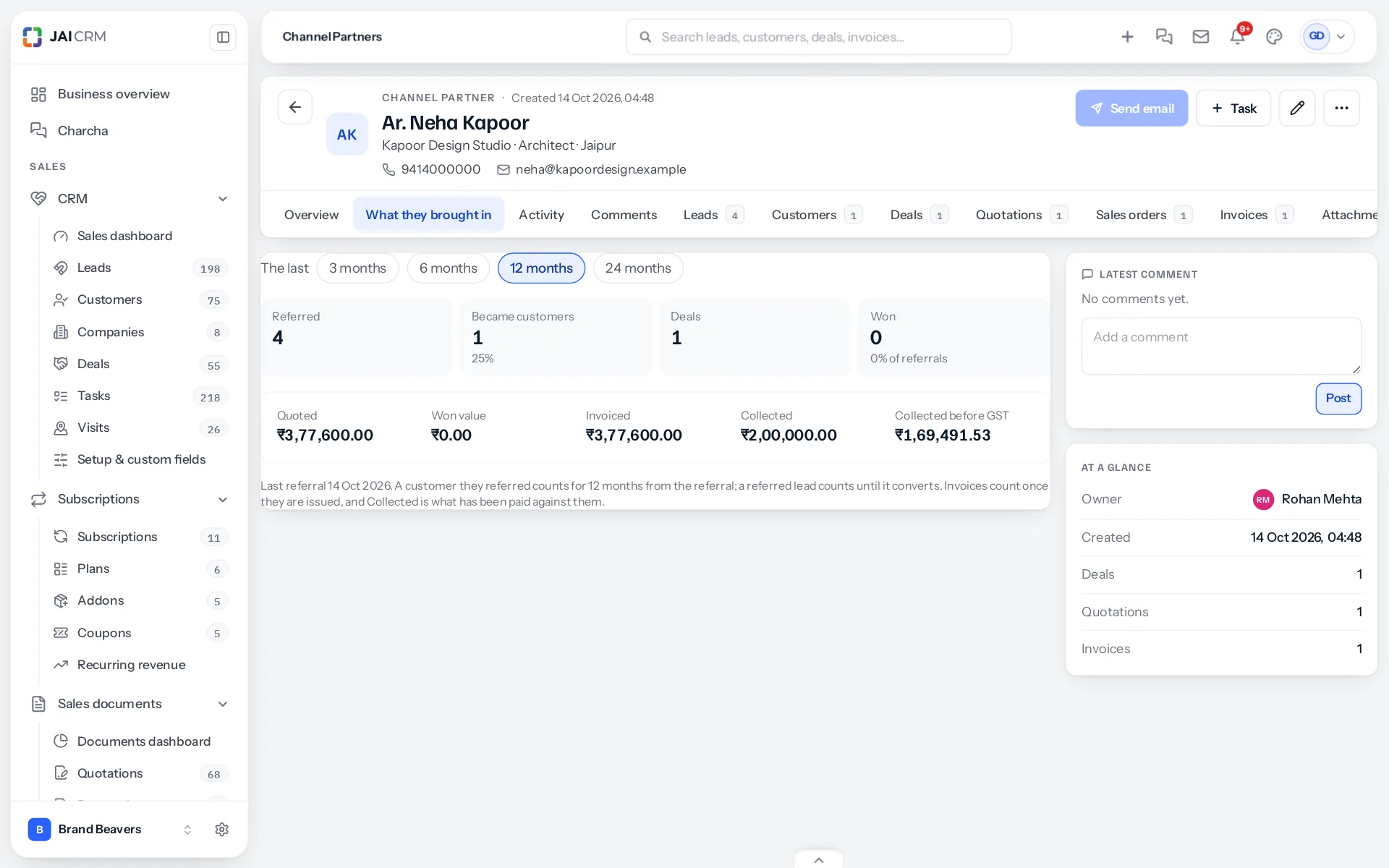This screenshot has width=1389, height=868.
Task: Open Leads in the sidebar
Action: pyautogui.click(x=141, y=268)
